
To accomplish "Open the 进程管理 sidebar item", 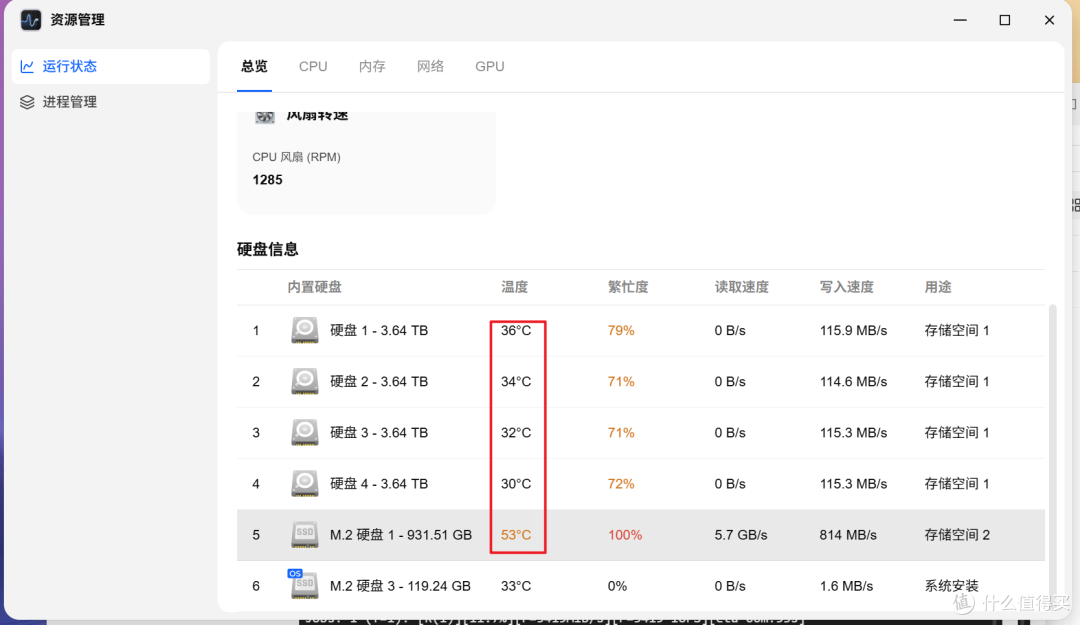I will click(111, 102).
